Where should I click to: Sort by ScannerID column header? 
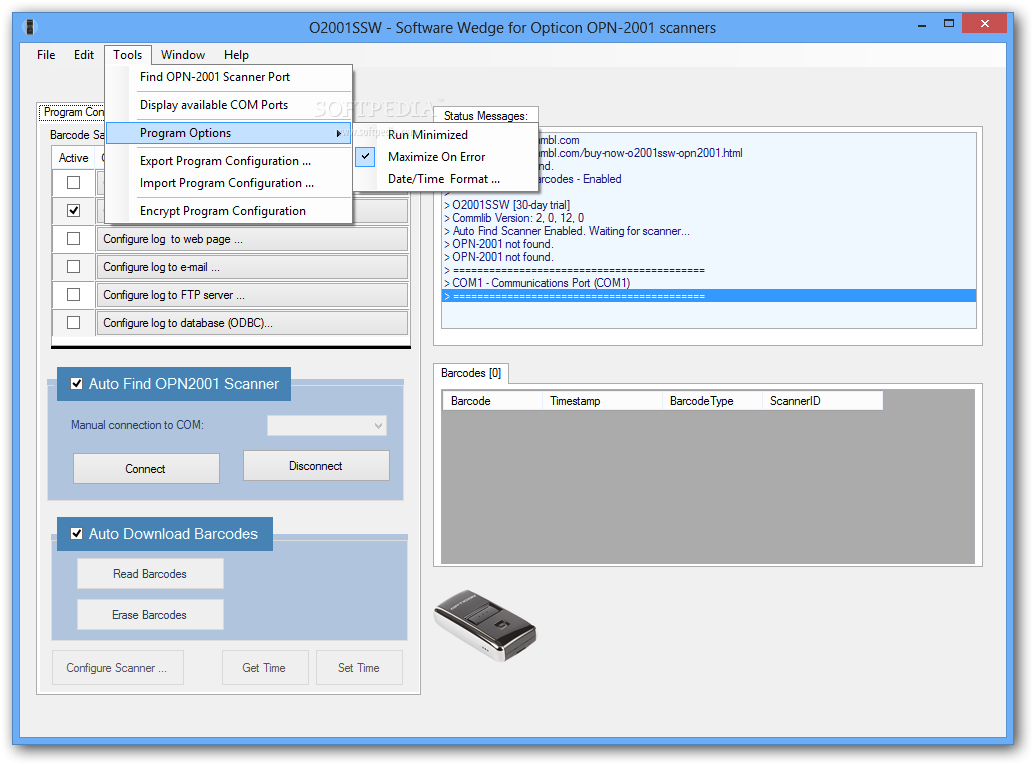point(822,401)
